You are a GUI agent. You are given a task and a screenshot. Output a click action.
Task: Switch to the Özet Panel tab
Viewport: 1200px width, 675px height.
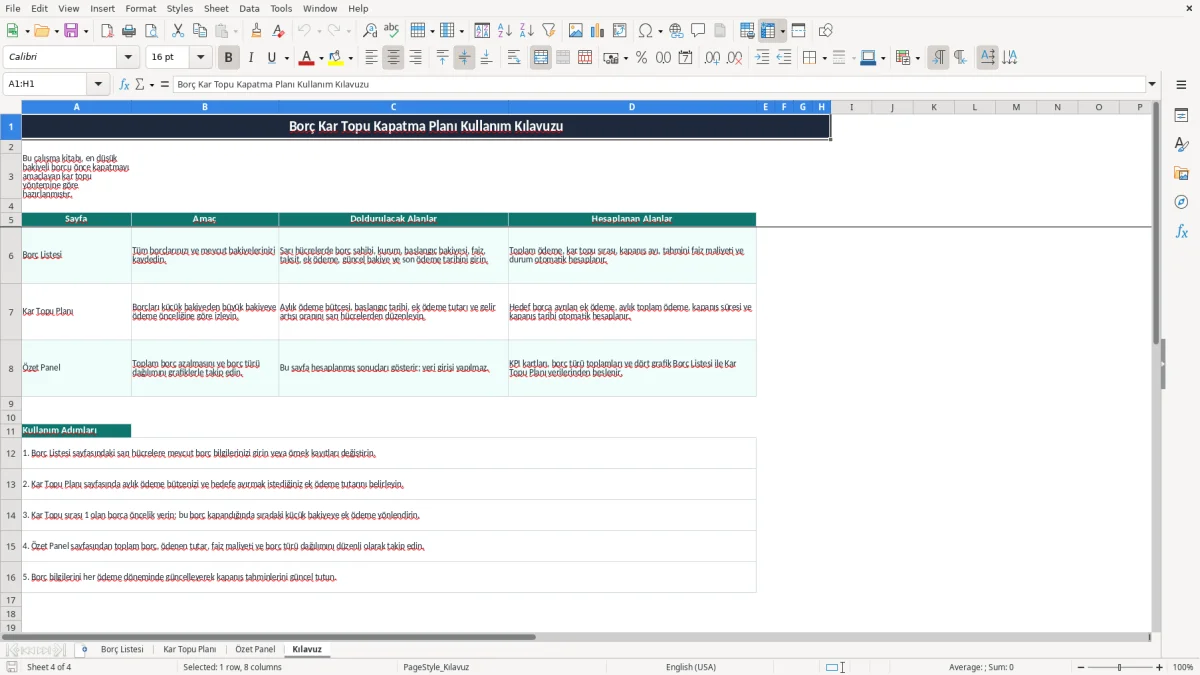click(255, 649)
